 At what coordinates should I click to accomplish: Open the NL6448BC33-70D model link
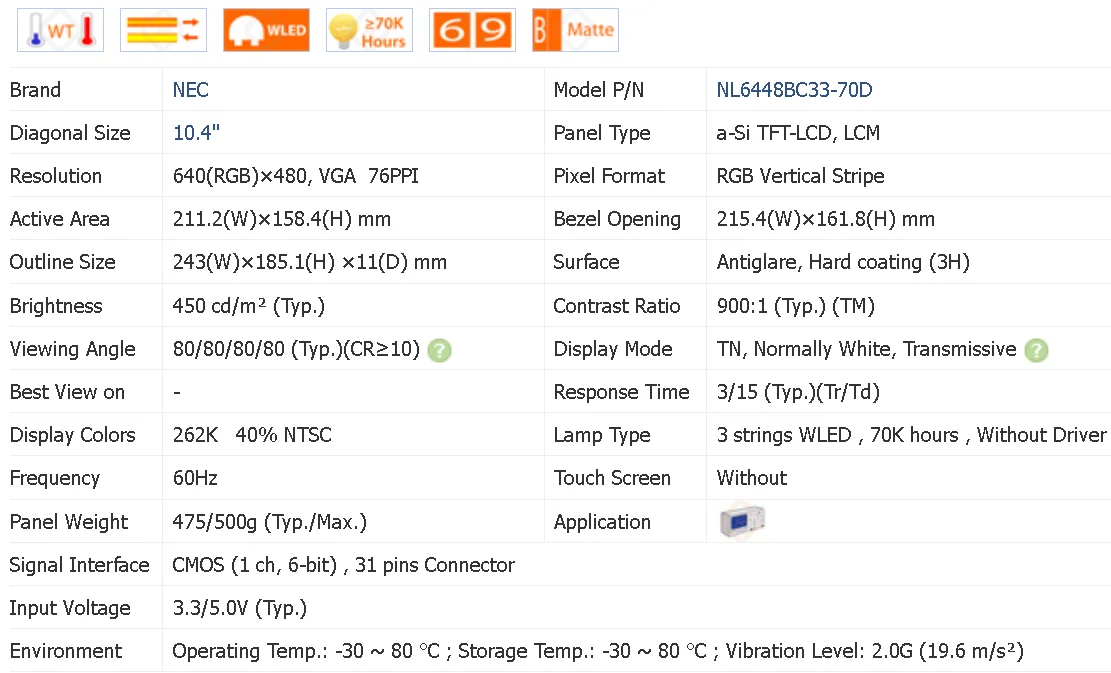(794, 90)
